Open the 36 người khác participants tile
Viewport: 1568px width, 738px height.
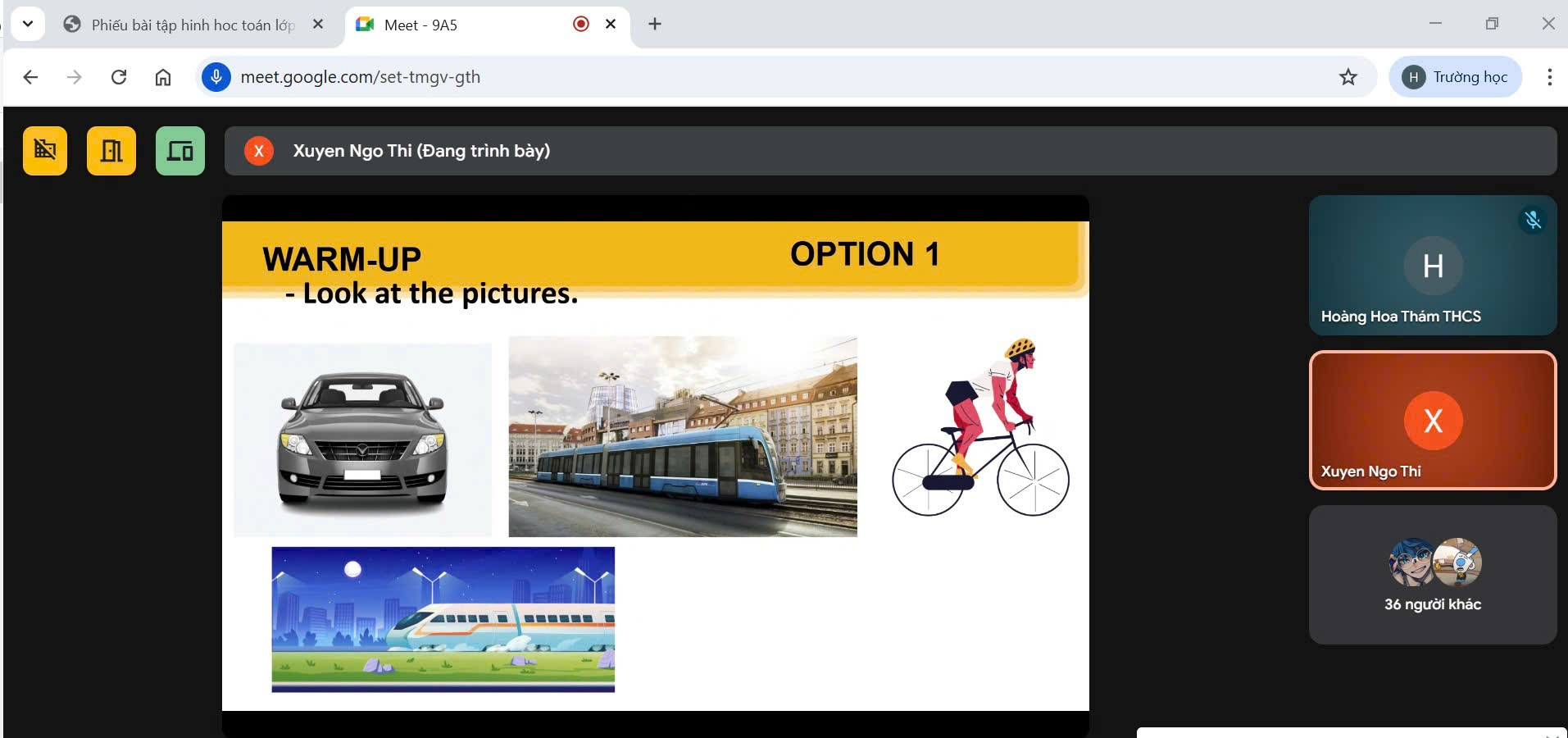[x=1432, y=575]
